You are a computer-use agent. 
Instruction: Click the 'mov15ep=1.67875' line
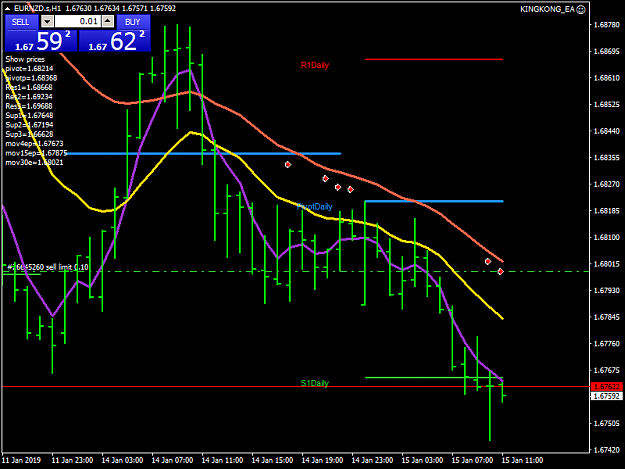click(x=36, y=153)
